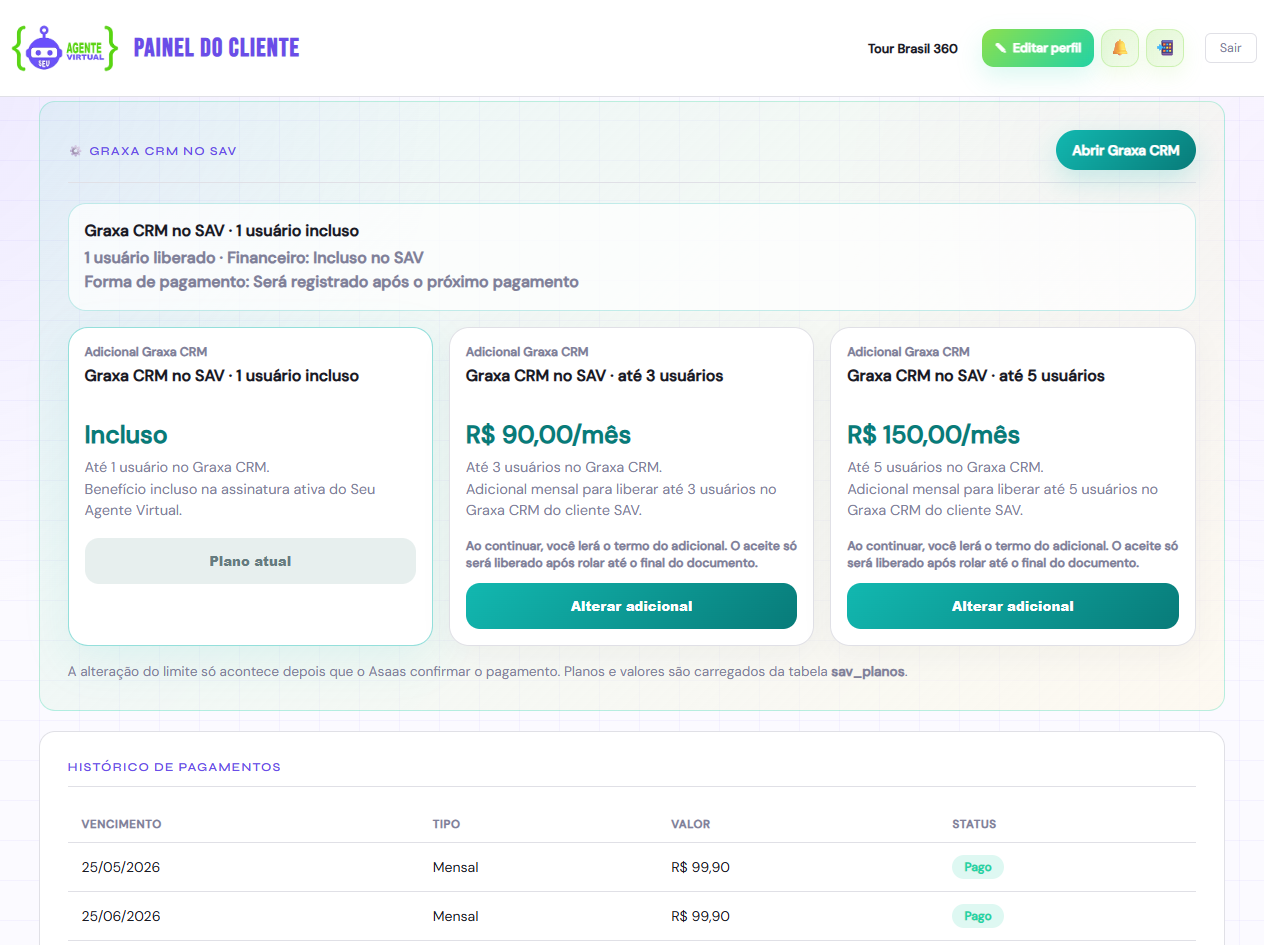Click the Incluso price label
The width and height of the screenshot is (1264, 945).
[x=126, y=435]
